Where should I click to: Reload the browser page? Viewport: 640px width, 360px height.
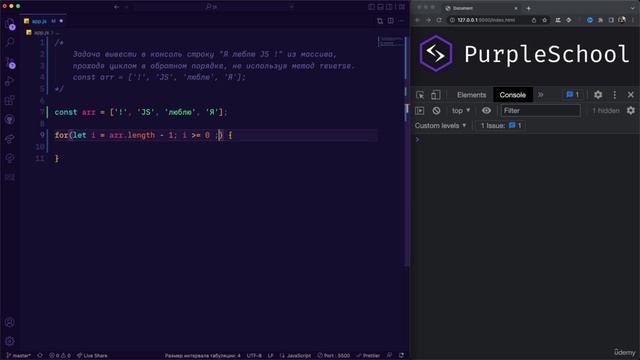point(439,20)
